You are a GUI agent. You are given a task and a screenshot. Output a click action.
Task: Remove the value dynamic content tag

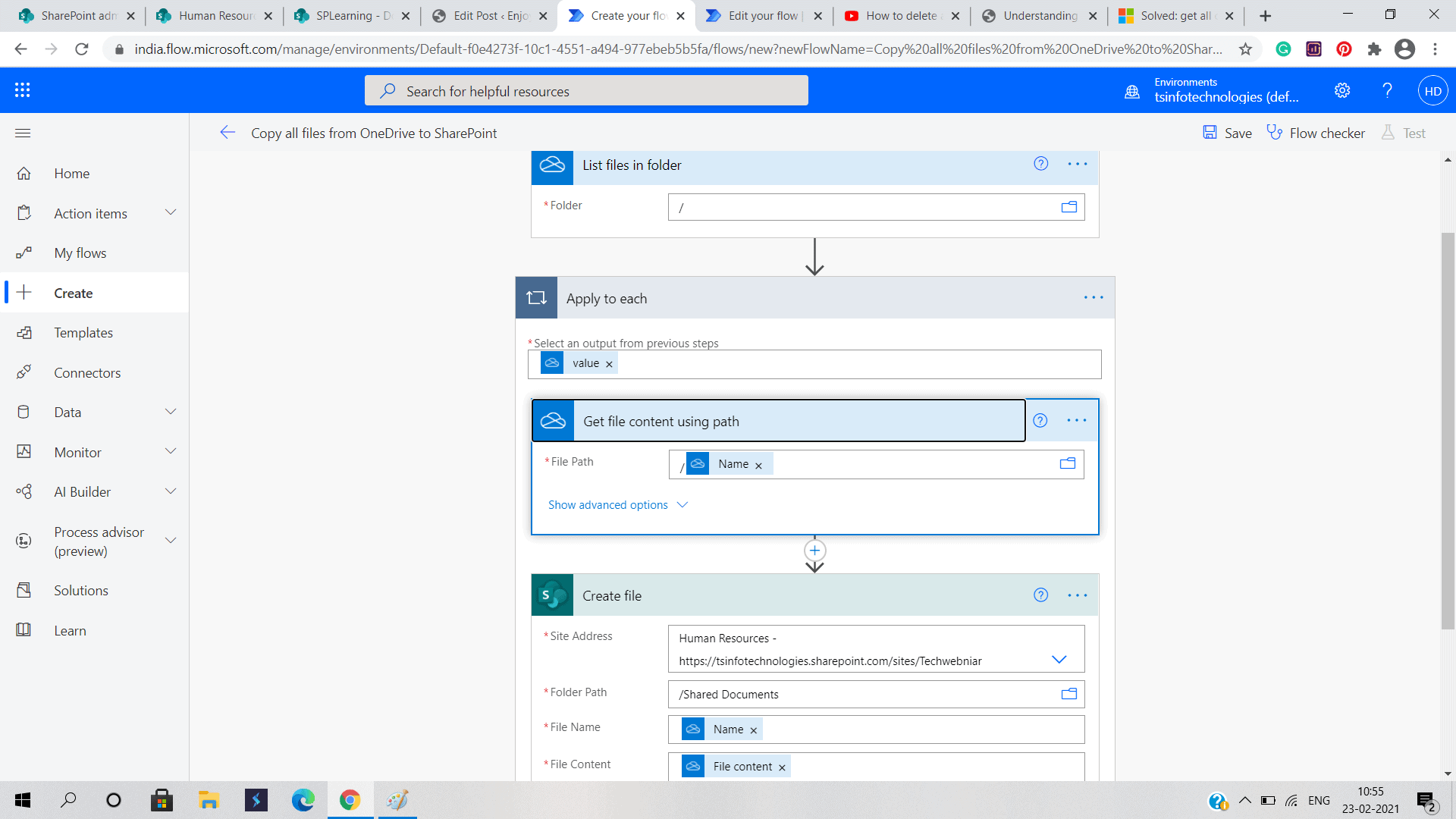[608, 363]
